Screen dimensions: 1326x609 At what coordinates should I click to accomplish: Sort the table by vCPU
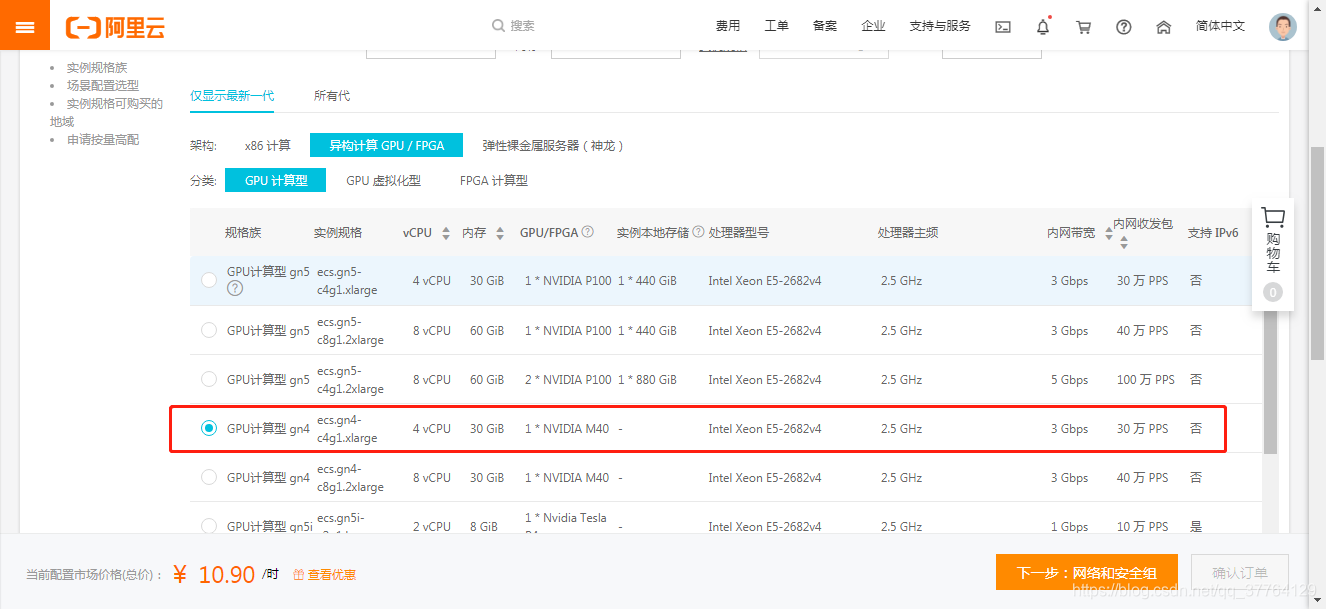(x=446, y=233)
